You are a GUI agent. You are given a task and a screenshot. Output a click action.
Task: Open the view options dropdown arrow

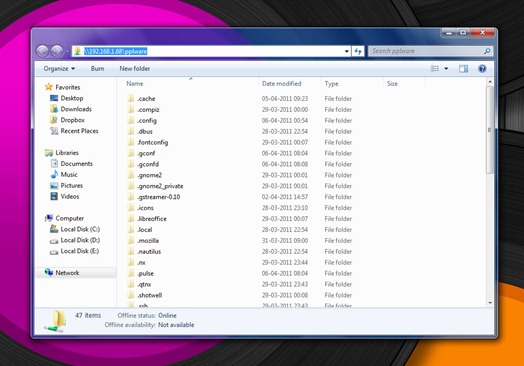tap(446, 69)
